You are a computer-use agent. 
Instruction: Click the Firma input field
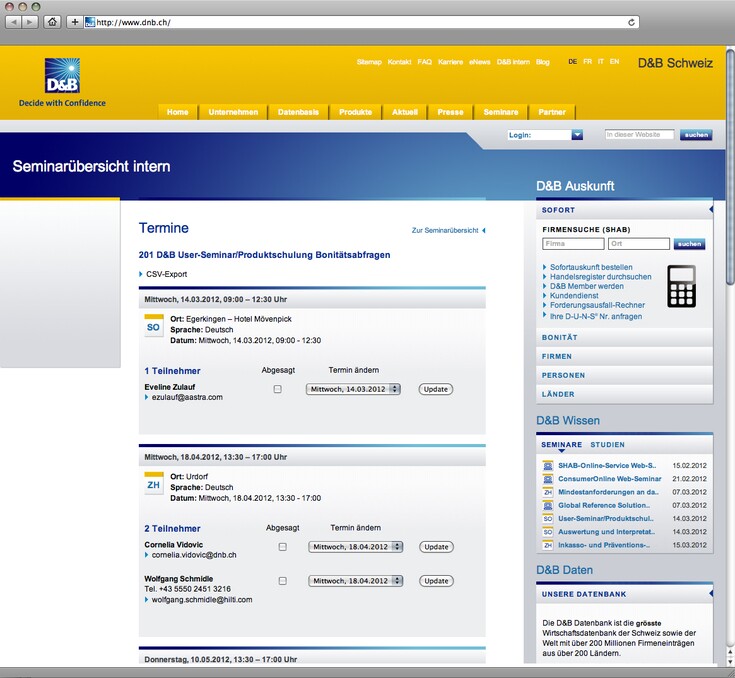(x=573, y=244)
